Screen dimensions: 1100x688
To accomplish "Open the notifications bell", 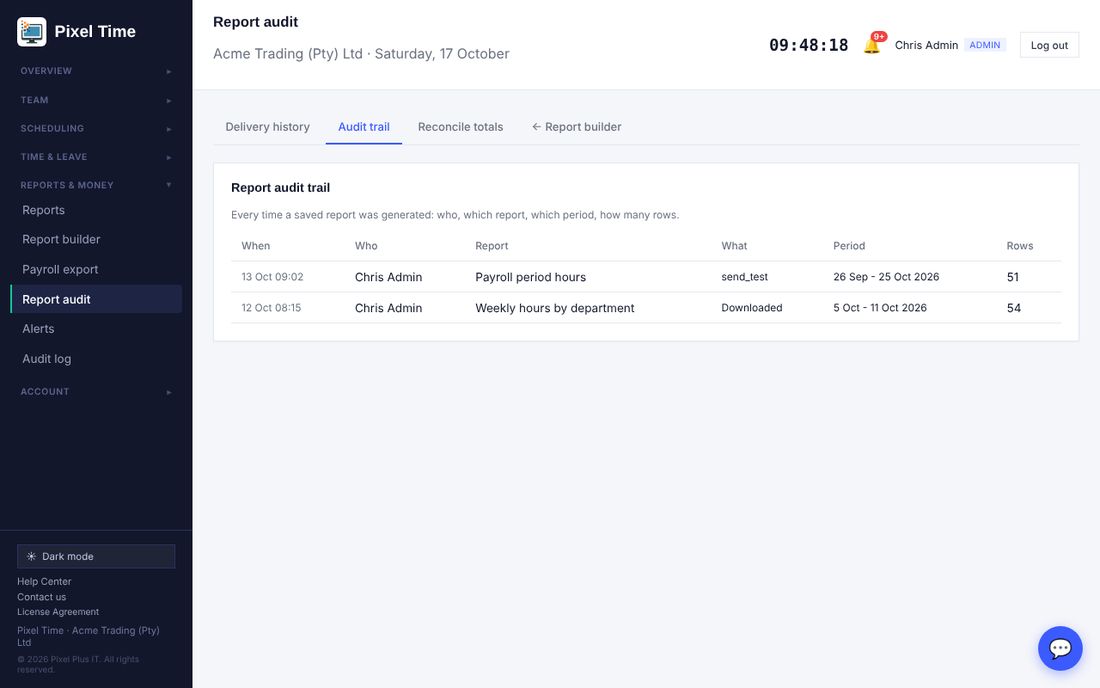I will 872,46.
